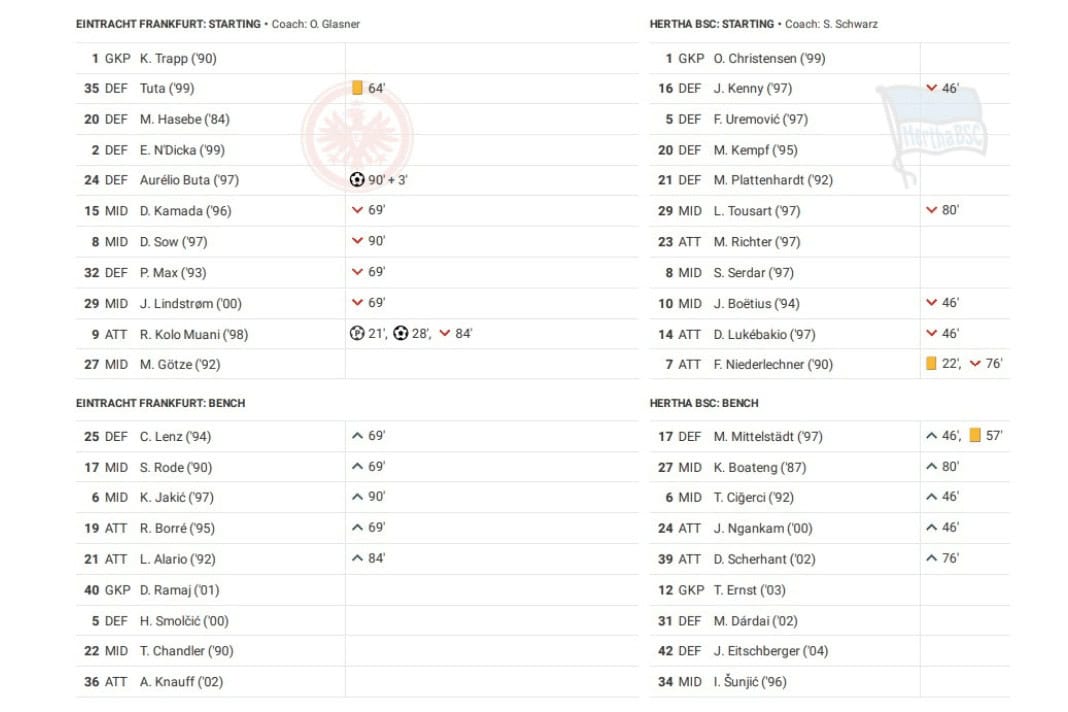
Task: Click Mittelstädt's yellow card icon at 57'
Action: pyautogui.click(x=975, y=436)
